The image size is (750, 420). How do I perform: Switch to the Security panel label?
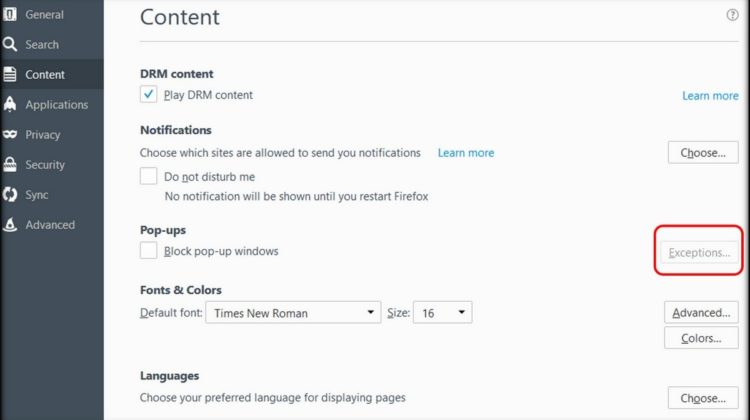[45, 165]
